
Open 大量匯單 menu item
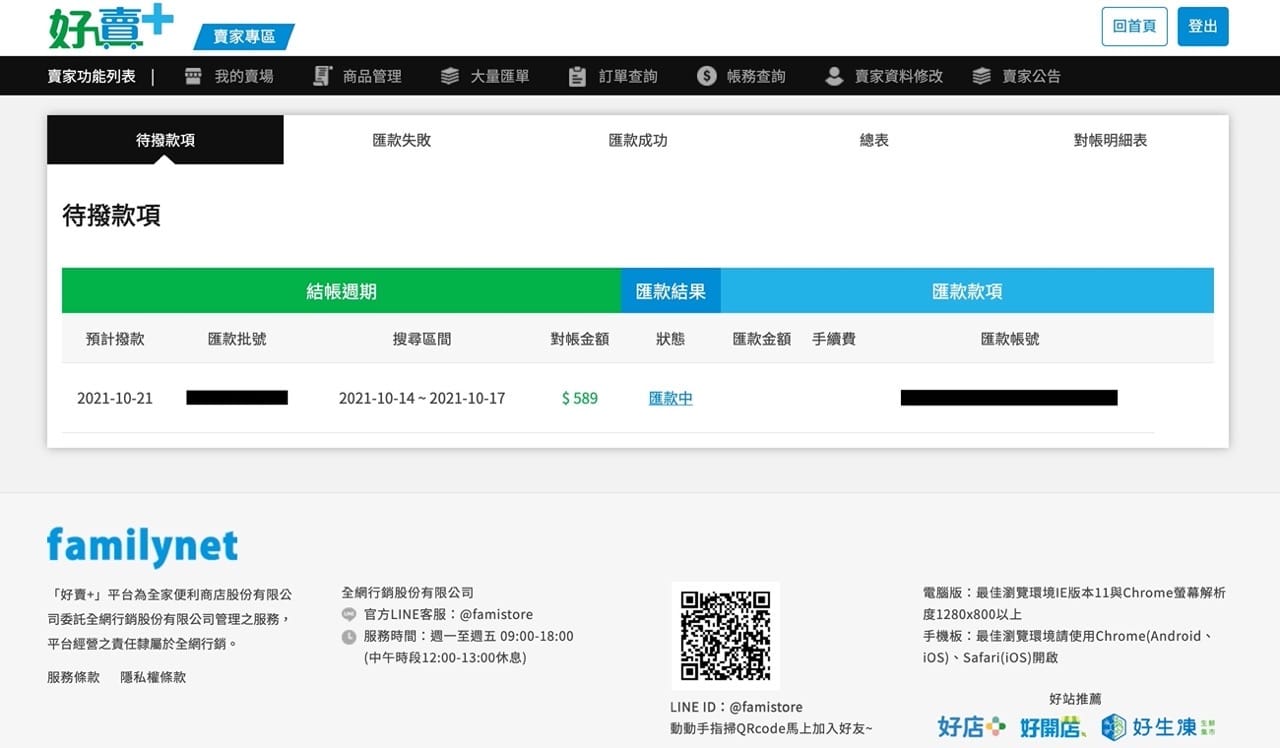[x=500, y=76]
